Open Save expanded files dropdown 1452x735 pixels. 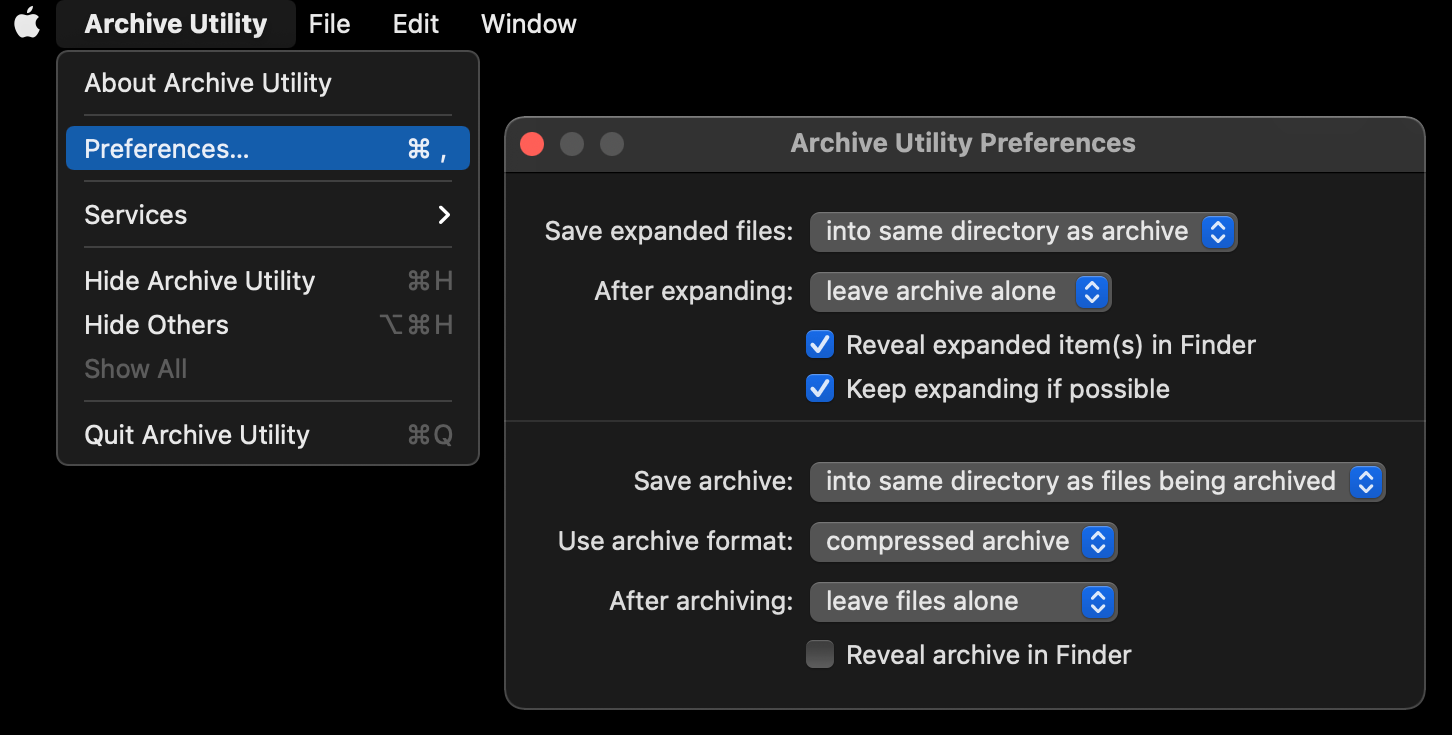click(1023, 232)
